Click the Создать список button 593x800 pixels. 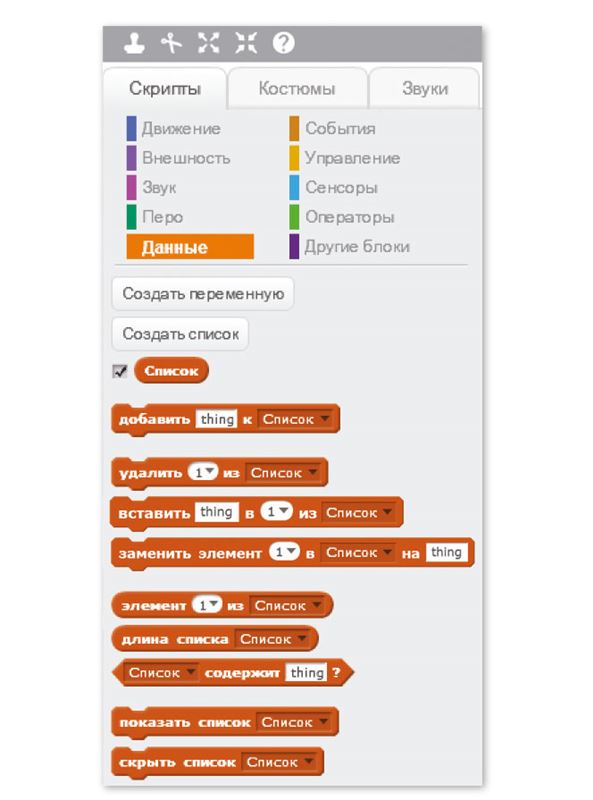click(x=180, y=334)
